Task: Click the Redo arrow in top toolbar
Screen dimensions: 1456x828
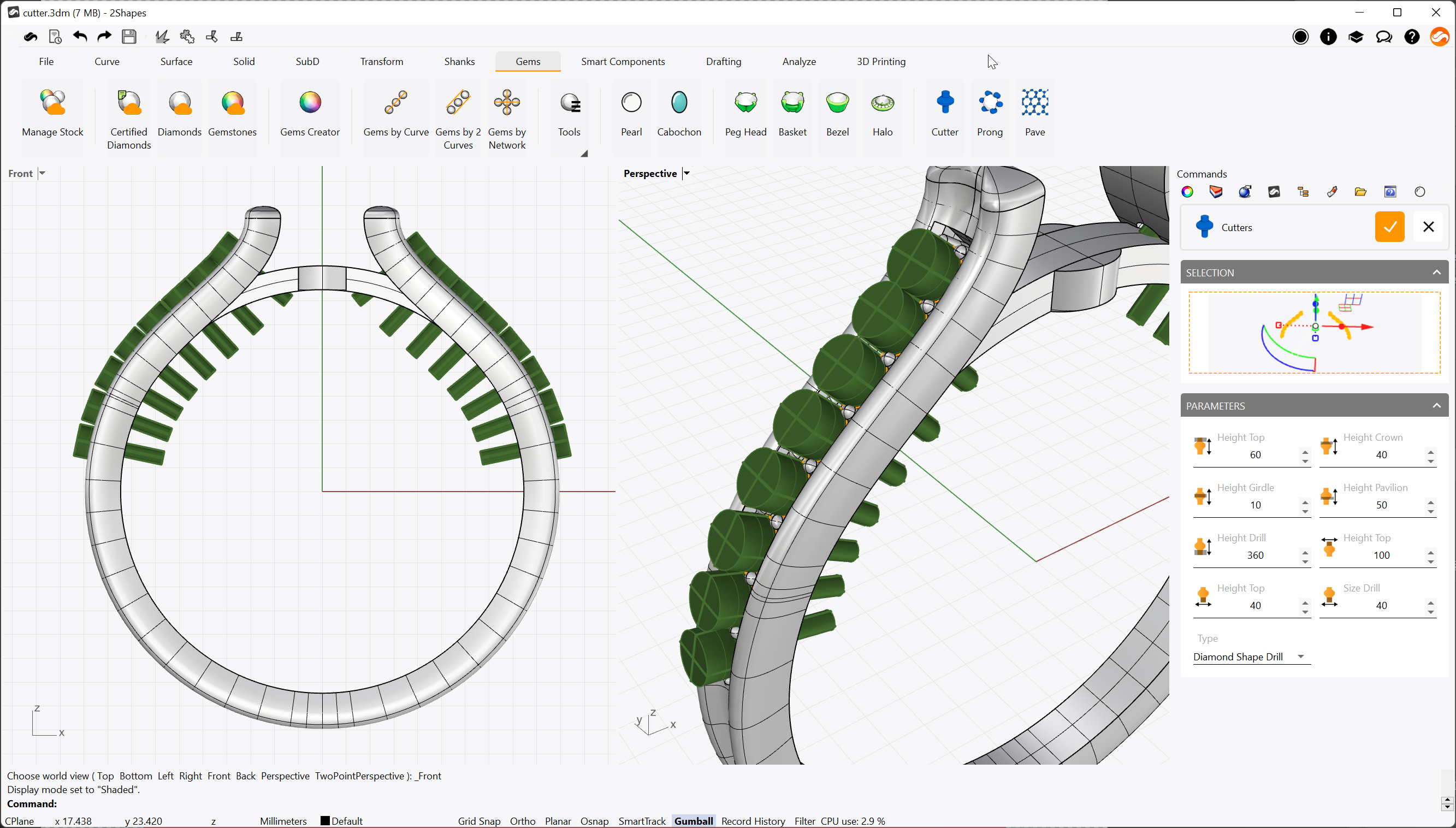Action: point(104,37)
